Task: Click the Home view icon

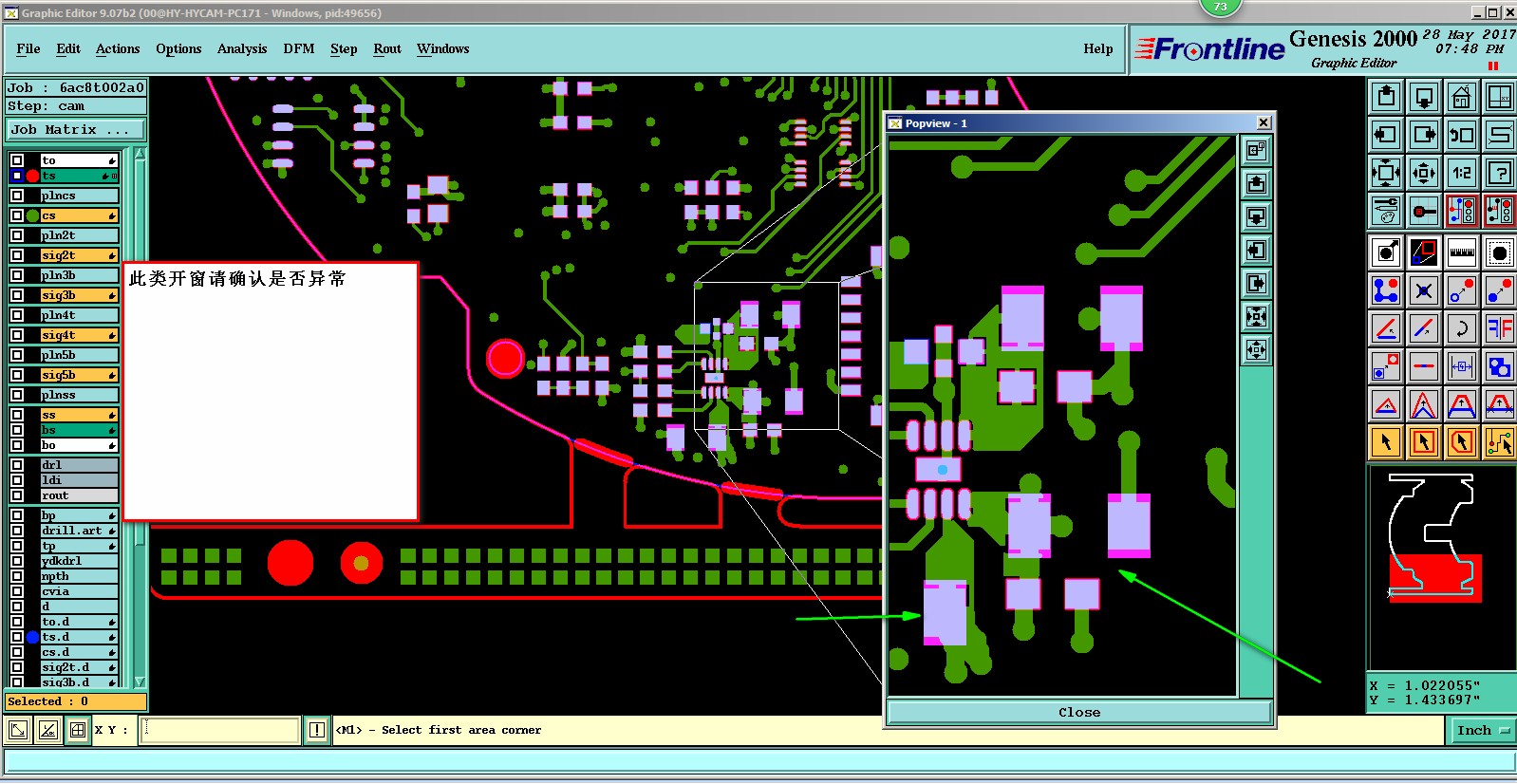Action: pos(1461,97)
